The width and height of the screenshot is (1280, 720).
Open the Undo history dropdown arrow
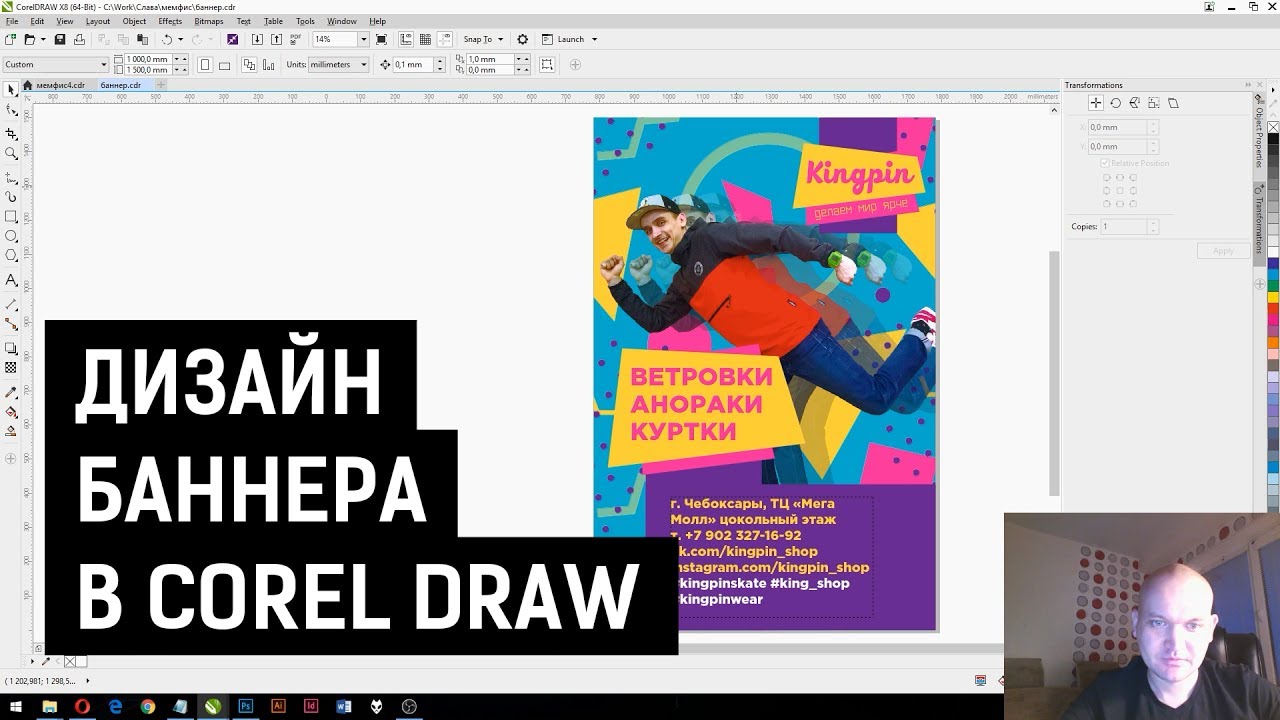point(181,39)
